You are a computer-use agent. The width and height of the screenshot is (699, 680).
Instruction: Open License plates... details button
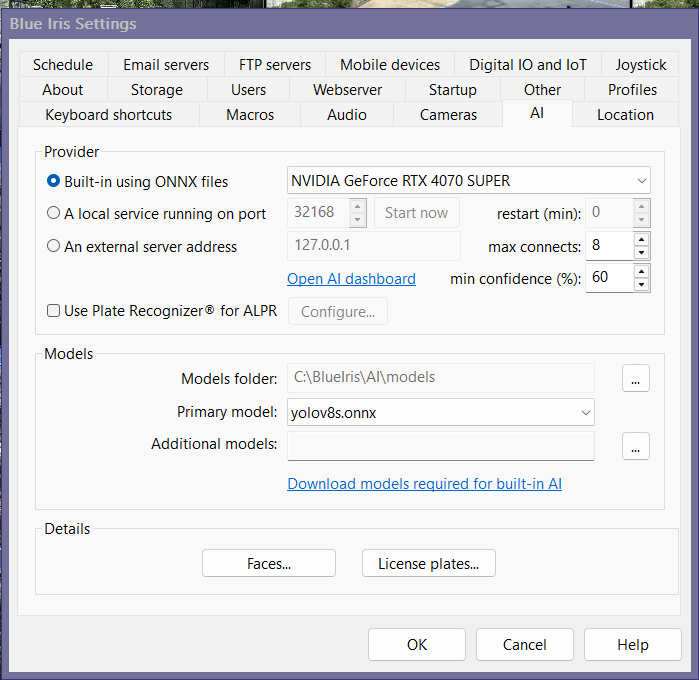coord(428,564)
